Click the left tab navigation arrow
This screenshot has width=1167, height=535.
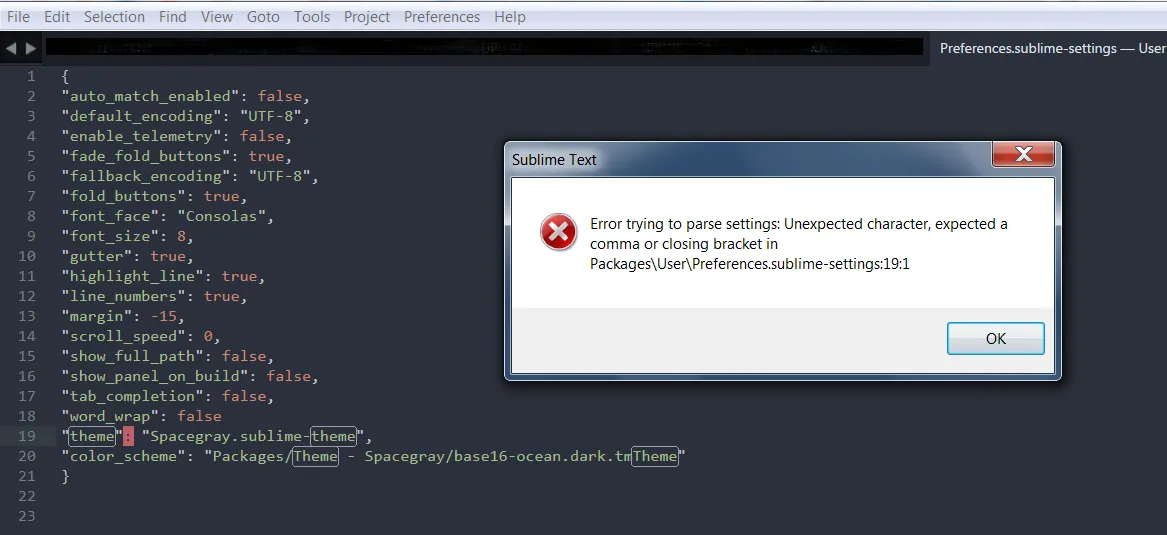[x=10, y=48]
